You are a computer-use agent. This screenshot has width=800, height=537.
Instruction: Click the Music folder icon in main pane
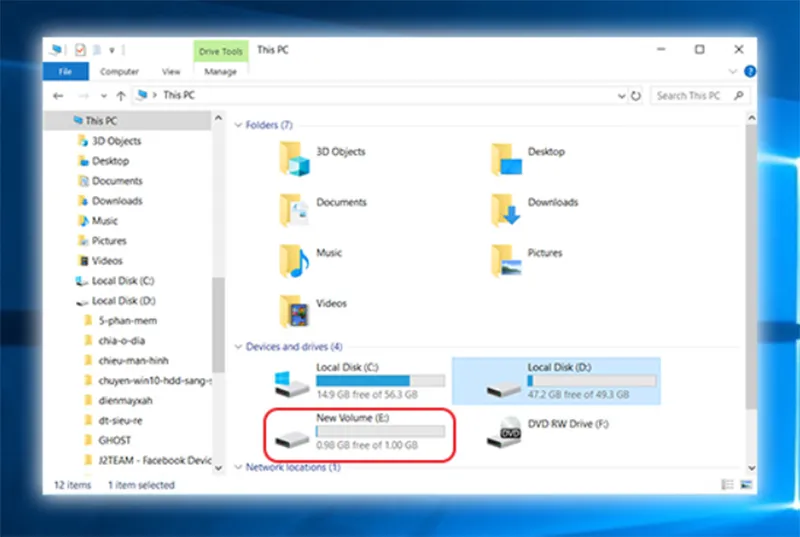(294, 260)
